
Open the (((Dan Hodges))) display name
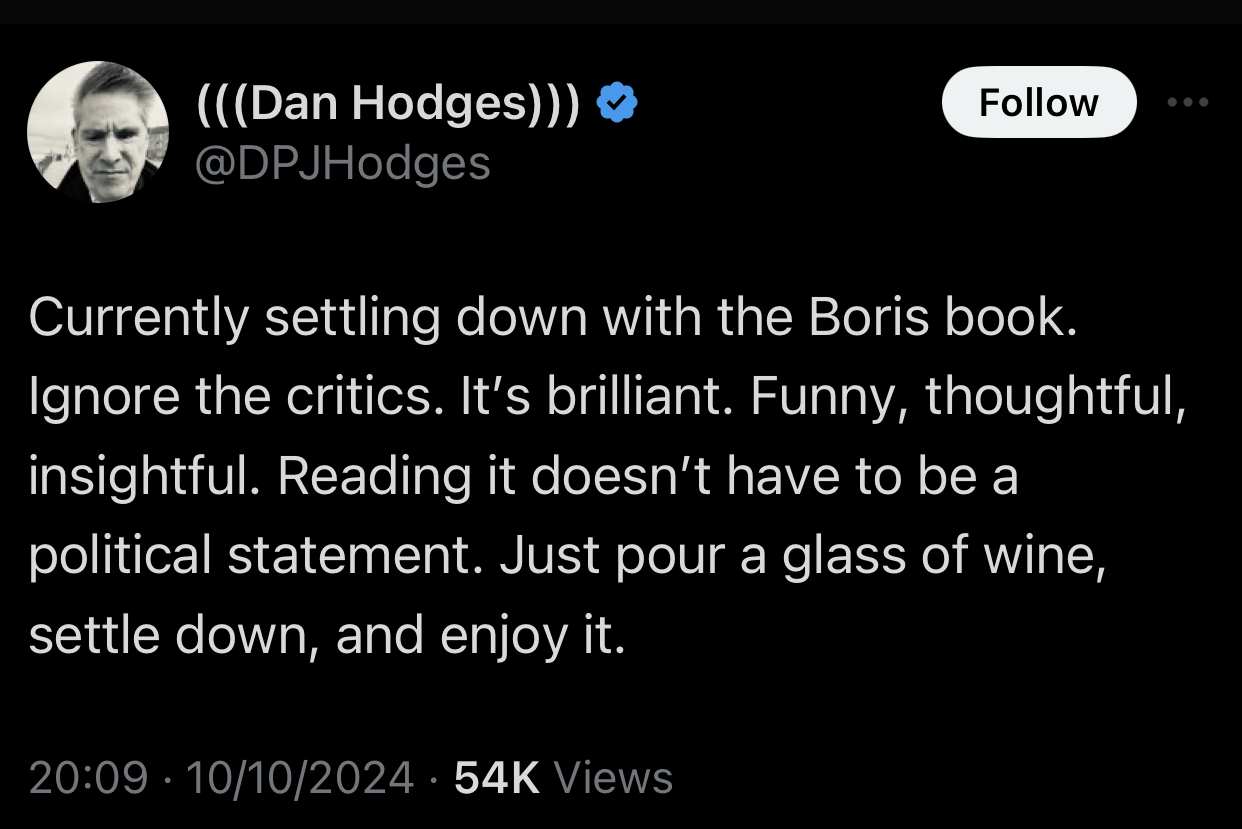pyautogui.click(x=387, y=104)
